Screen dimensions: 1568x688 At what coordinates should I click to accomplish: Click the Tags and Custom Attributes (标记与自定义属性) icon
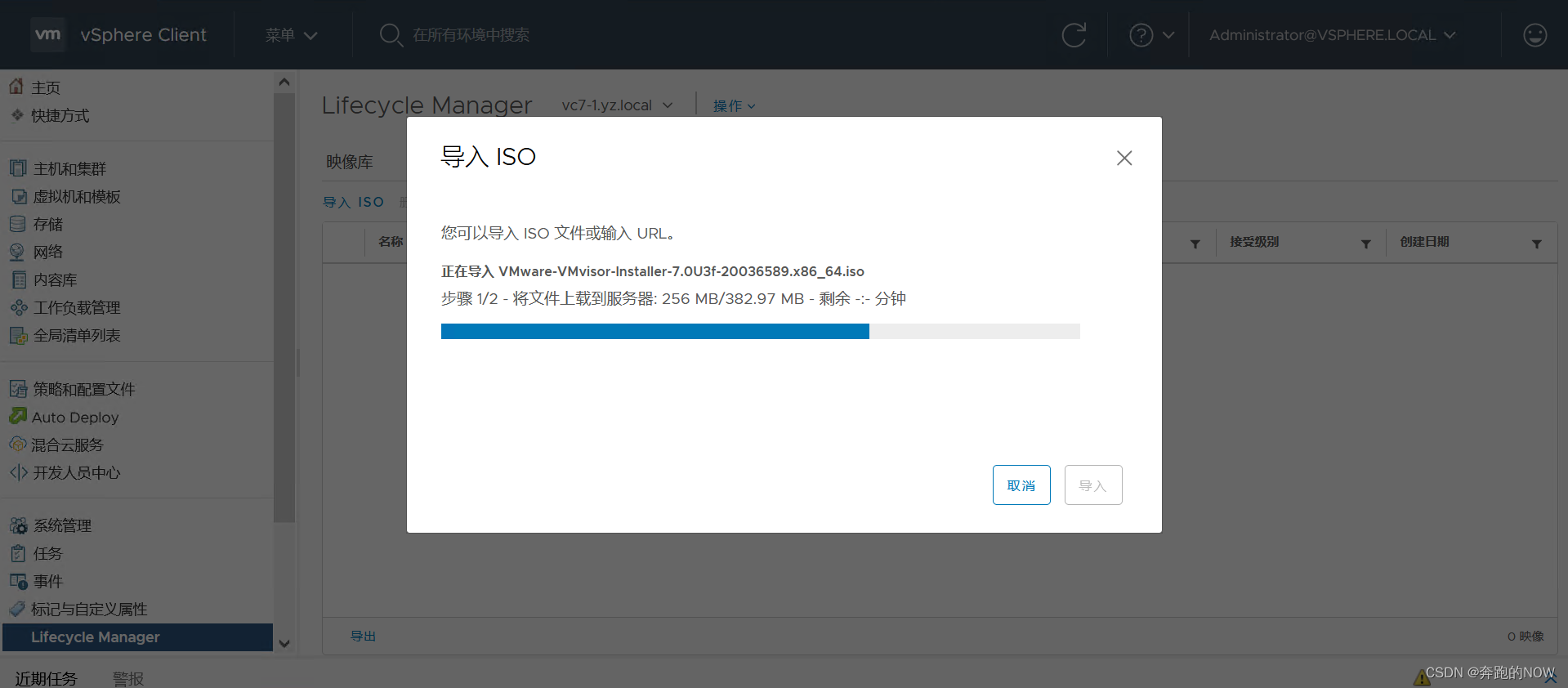17,609
